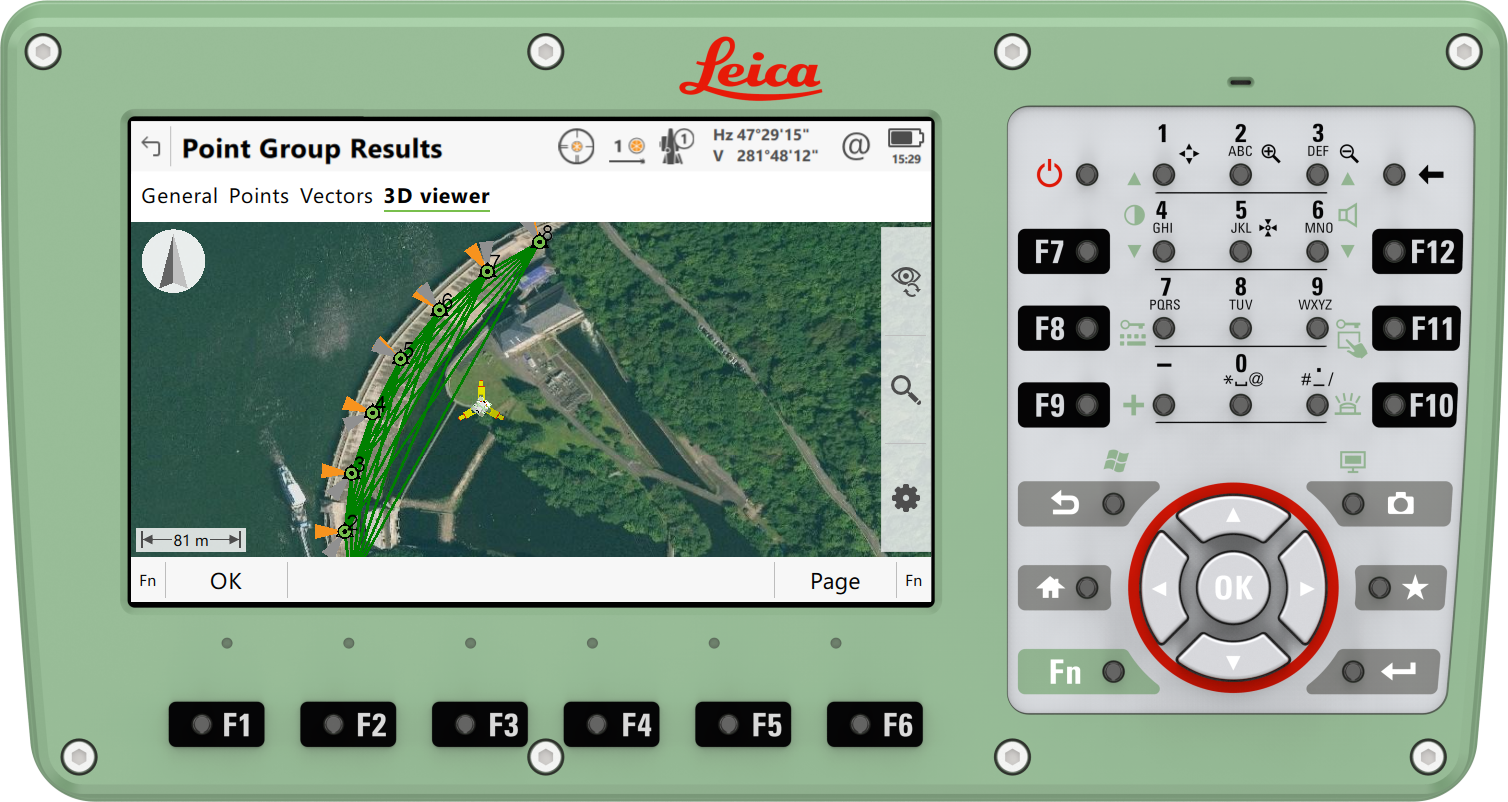Viewport: 1508px width, 802px height.
Task: Switch to the Vectors tab
Action: (x=336, y=196)
